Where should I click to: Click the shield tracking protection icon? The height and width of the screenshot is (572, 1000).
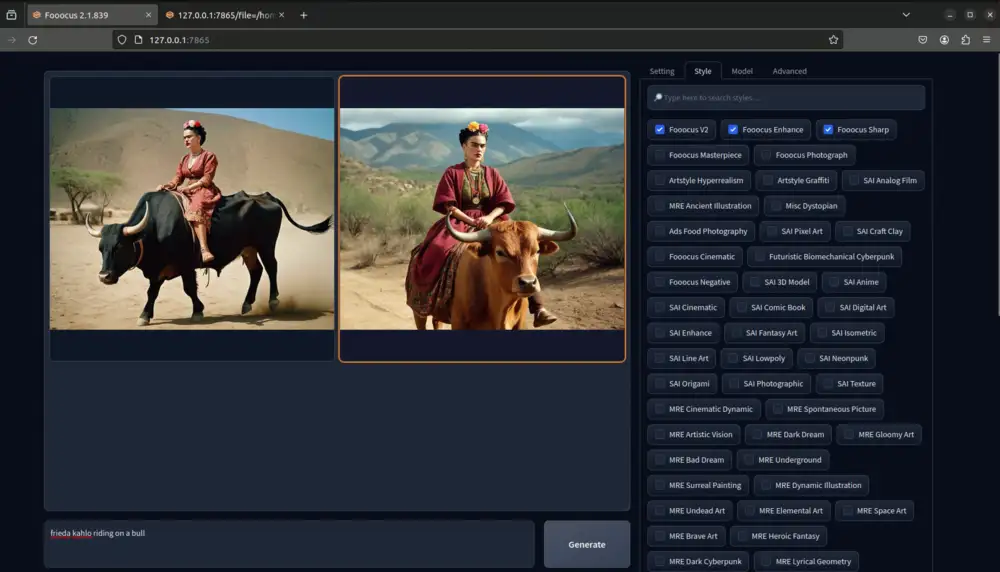click(x=123, y=40)
